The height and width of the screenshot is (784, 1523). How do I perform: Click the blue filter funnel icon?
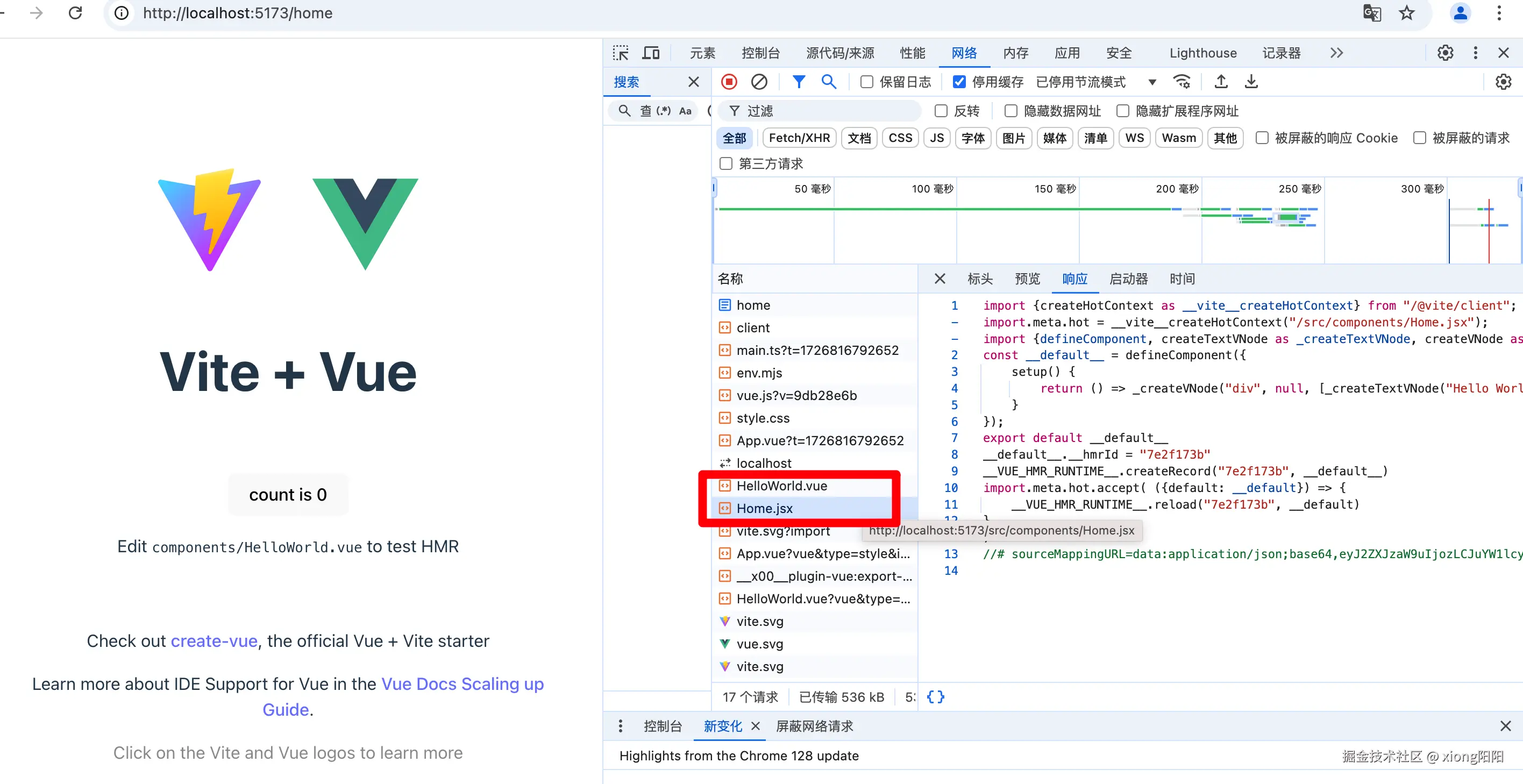[x=798, y=82]
